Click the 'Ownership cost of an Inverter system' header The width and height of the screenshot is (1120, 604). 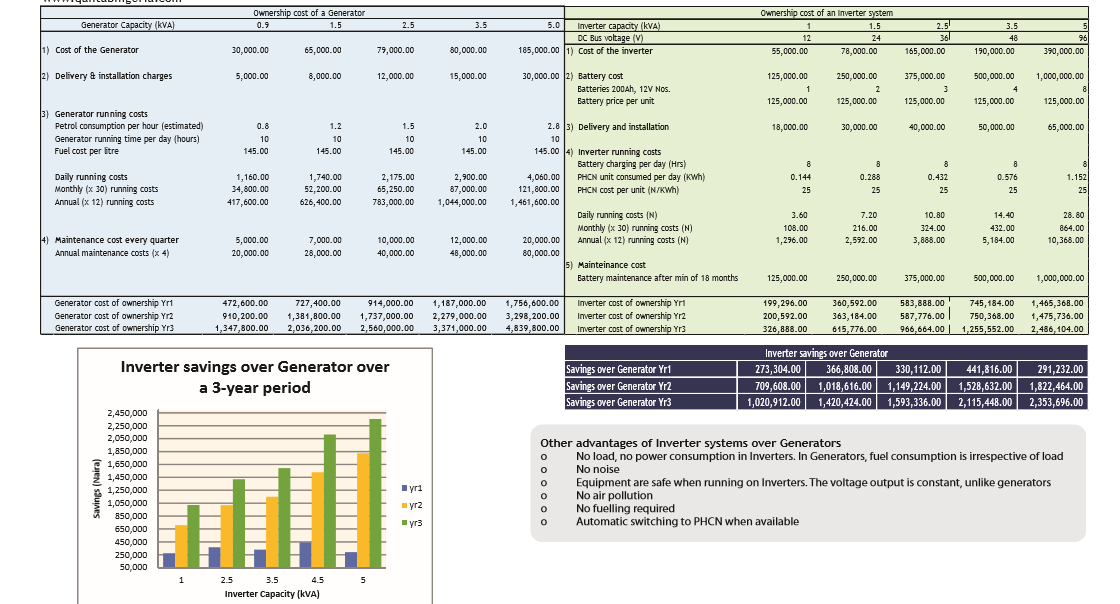[826, 13]
